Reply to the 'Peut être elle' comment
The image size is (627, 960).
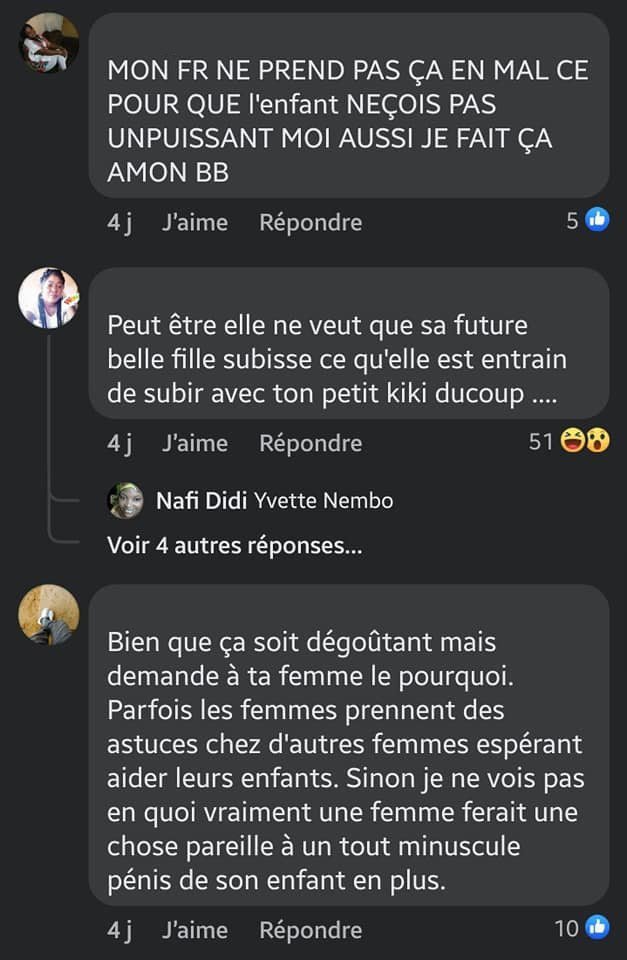pos(310,442)
